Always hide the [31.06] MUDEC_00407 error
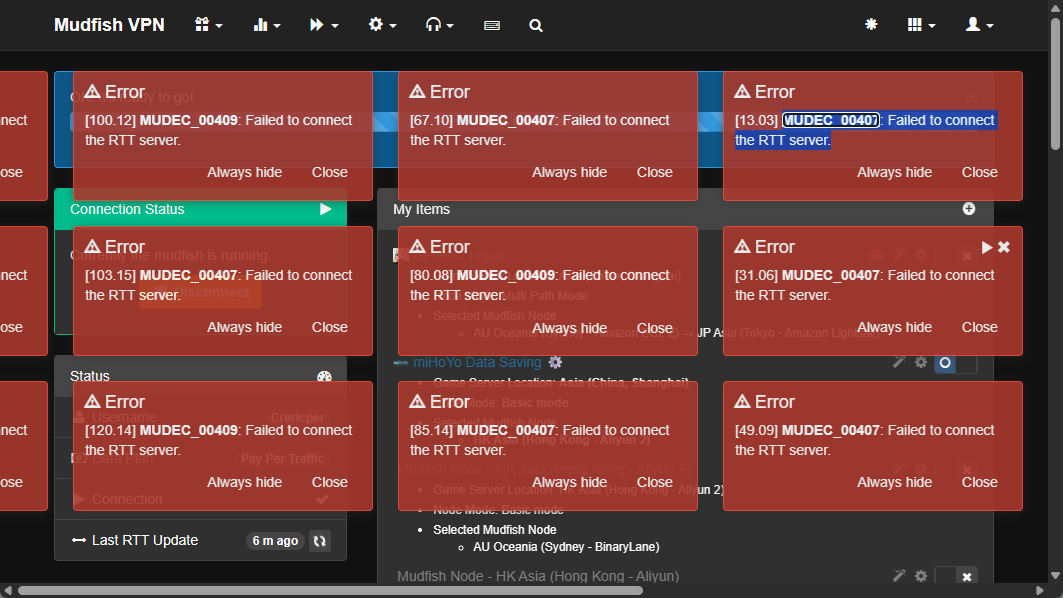 [x=894, y=327]
